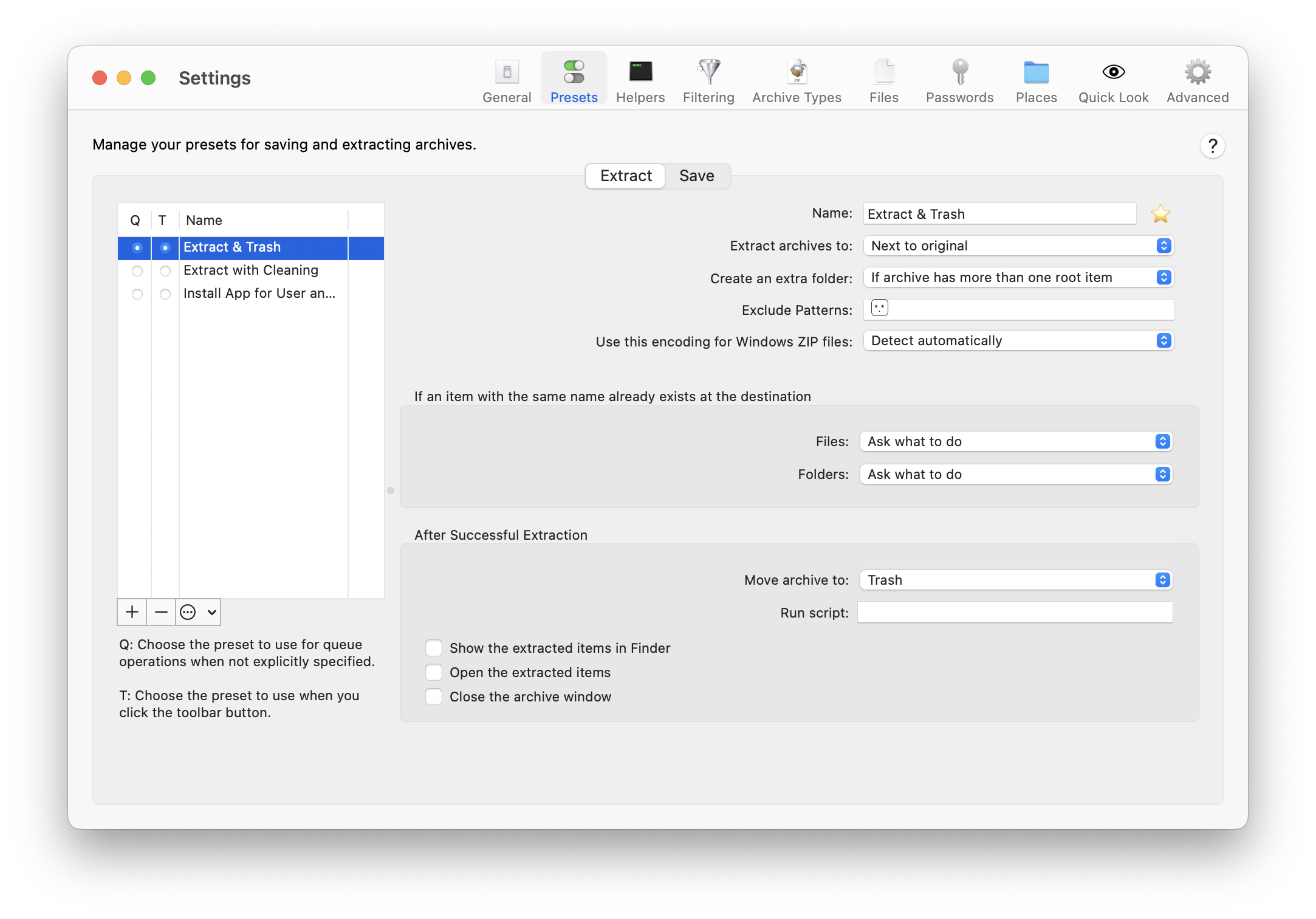Open Extract archives to dropdown

click(x=1018, y=246)
